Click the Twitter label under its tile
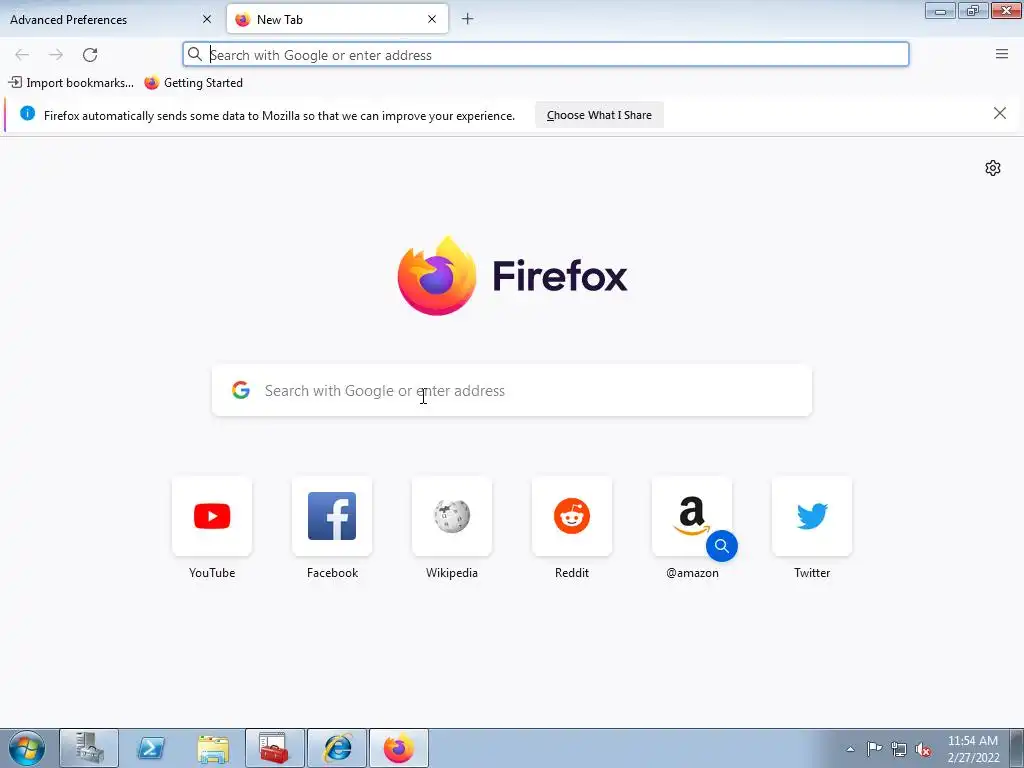Image resolution: width=1024 pixels, height=768 pixels. coord(812,573)
